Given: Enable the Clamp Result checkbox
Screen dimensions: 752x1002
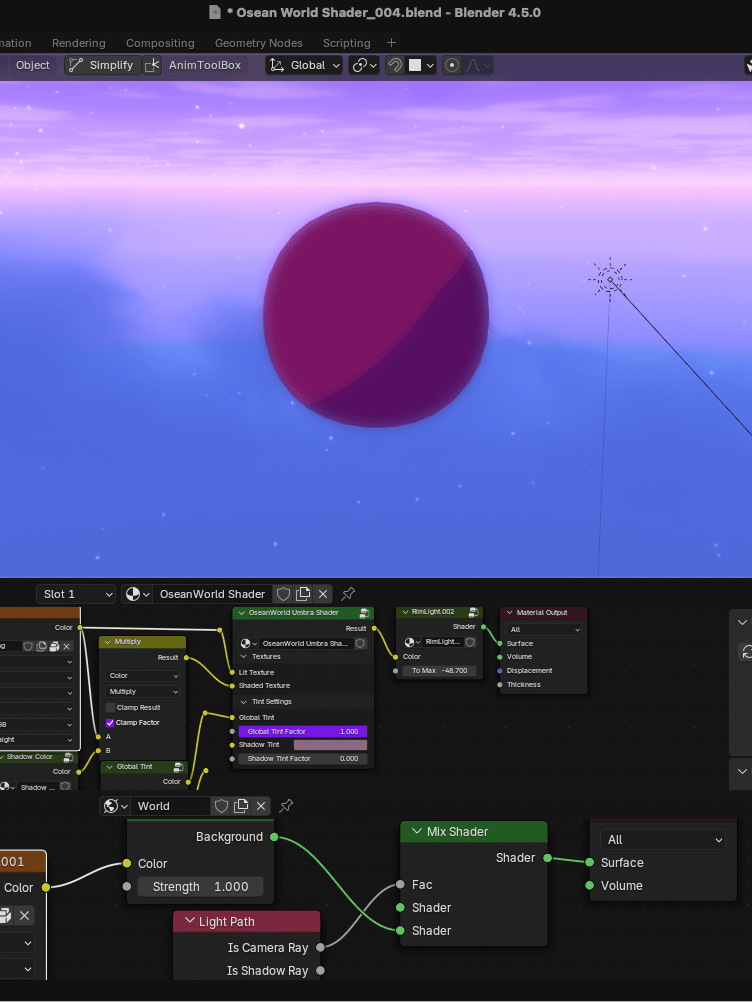Looking at the screenshot, I should click(110, 708).
